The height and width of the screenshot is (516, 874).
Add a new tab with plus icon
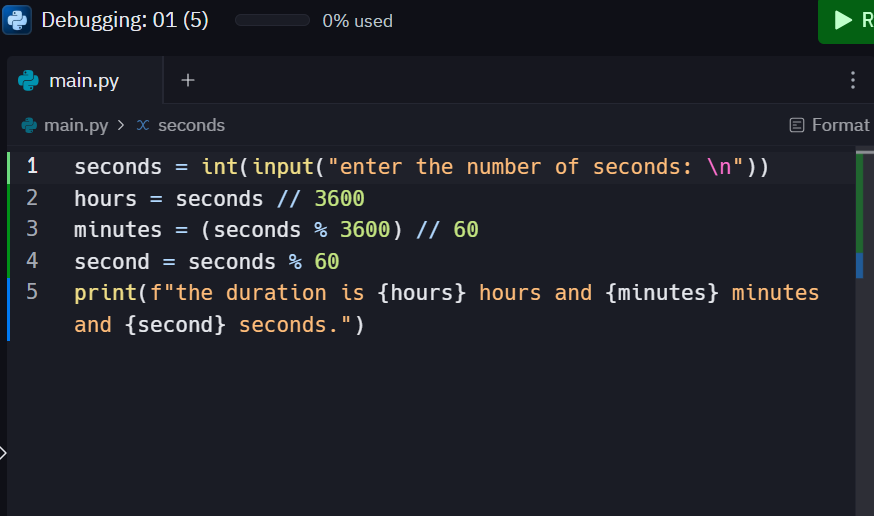188,80
